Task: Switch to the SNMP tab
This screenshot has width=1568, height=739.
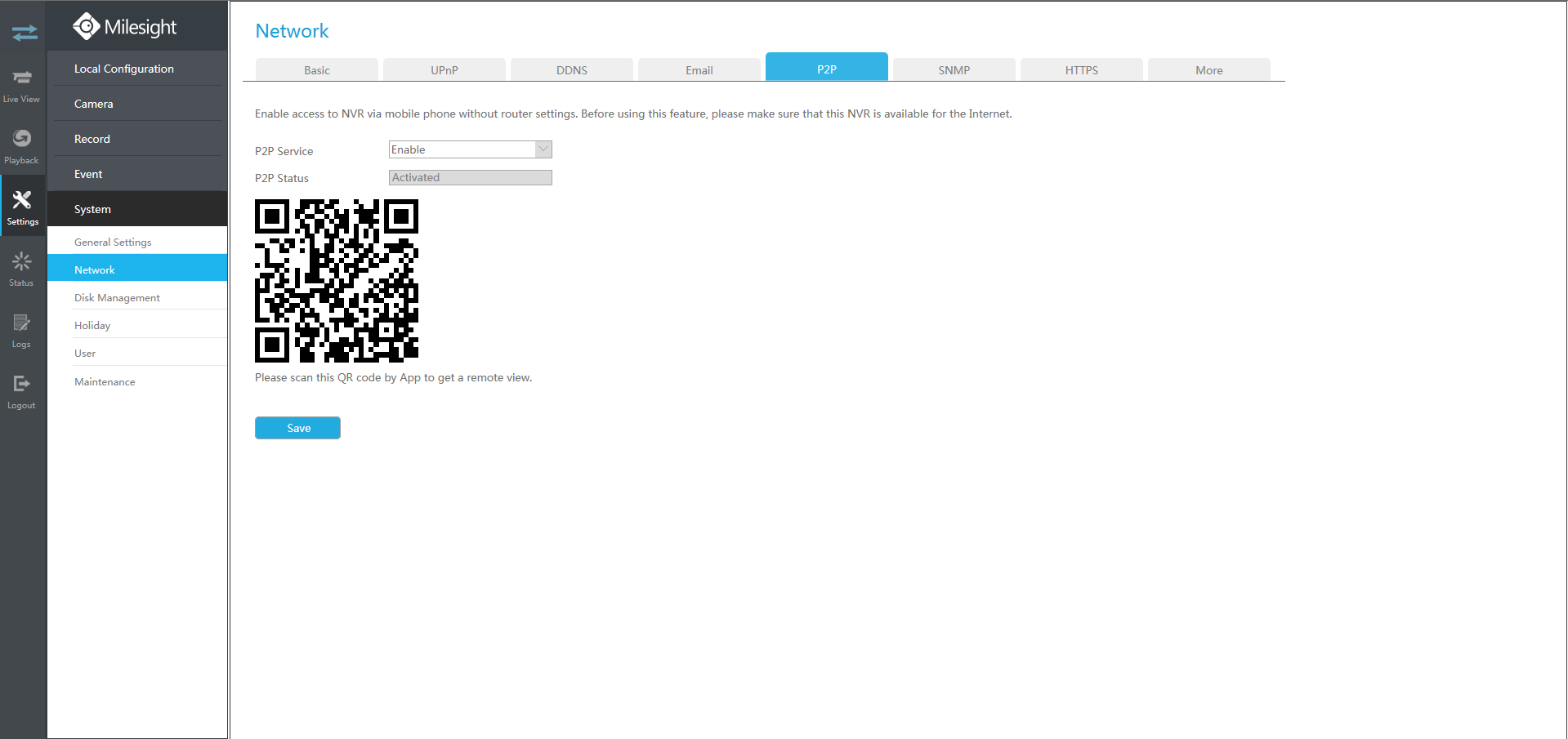Action: pyautogui.click(x=954, y=69)
